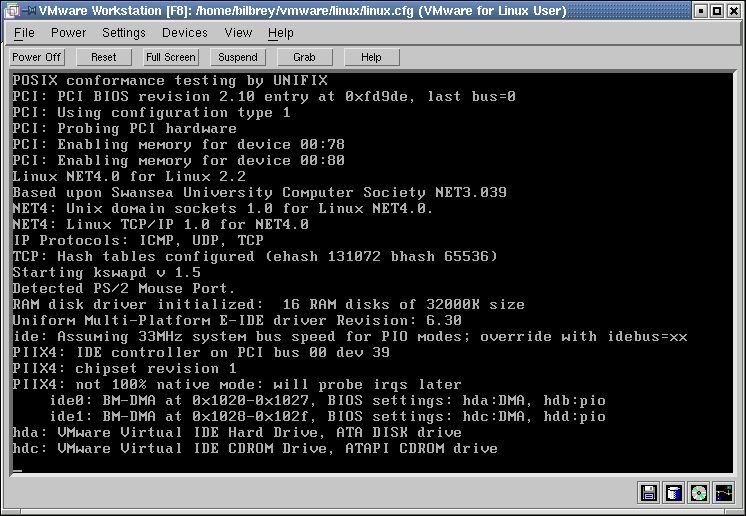The width and height of the screenshot is (746, 516).
Task: Click the floppy disk status icon
Action: click(x=649, y=492)
